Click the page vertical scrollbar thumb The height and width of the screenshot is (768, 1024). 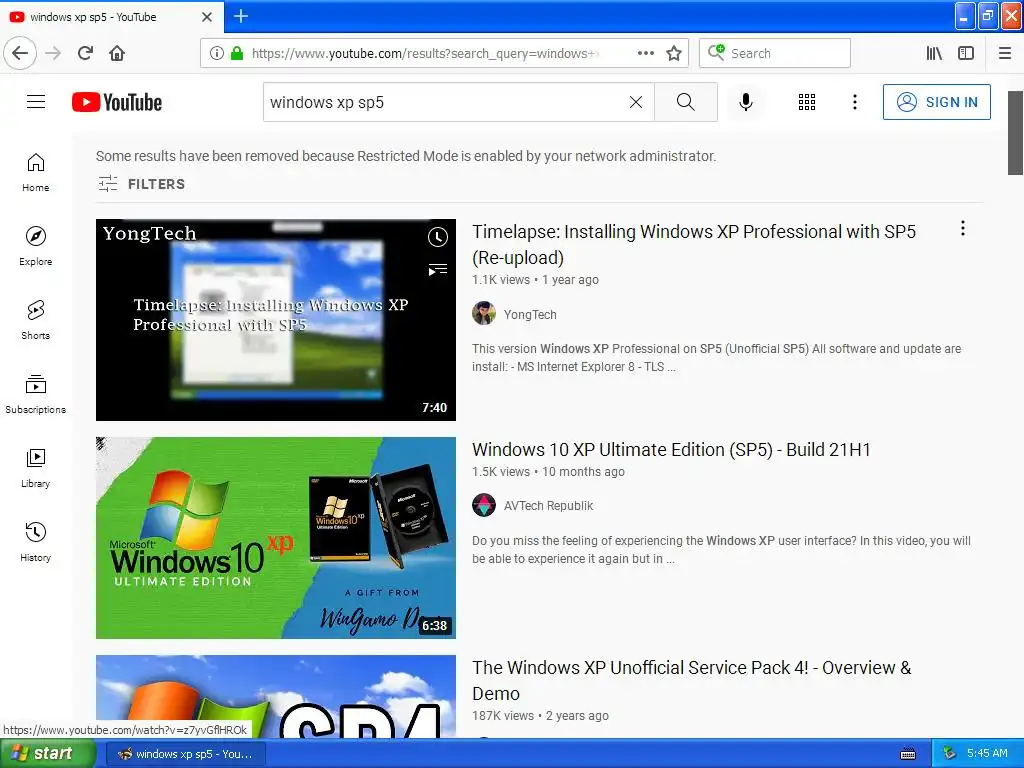1015,133
